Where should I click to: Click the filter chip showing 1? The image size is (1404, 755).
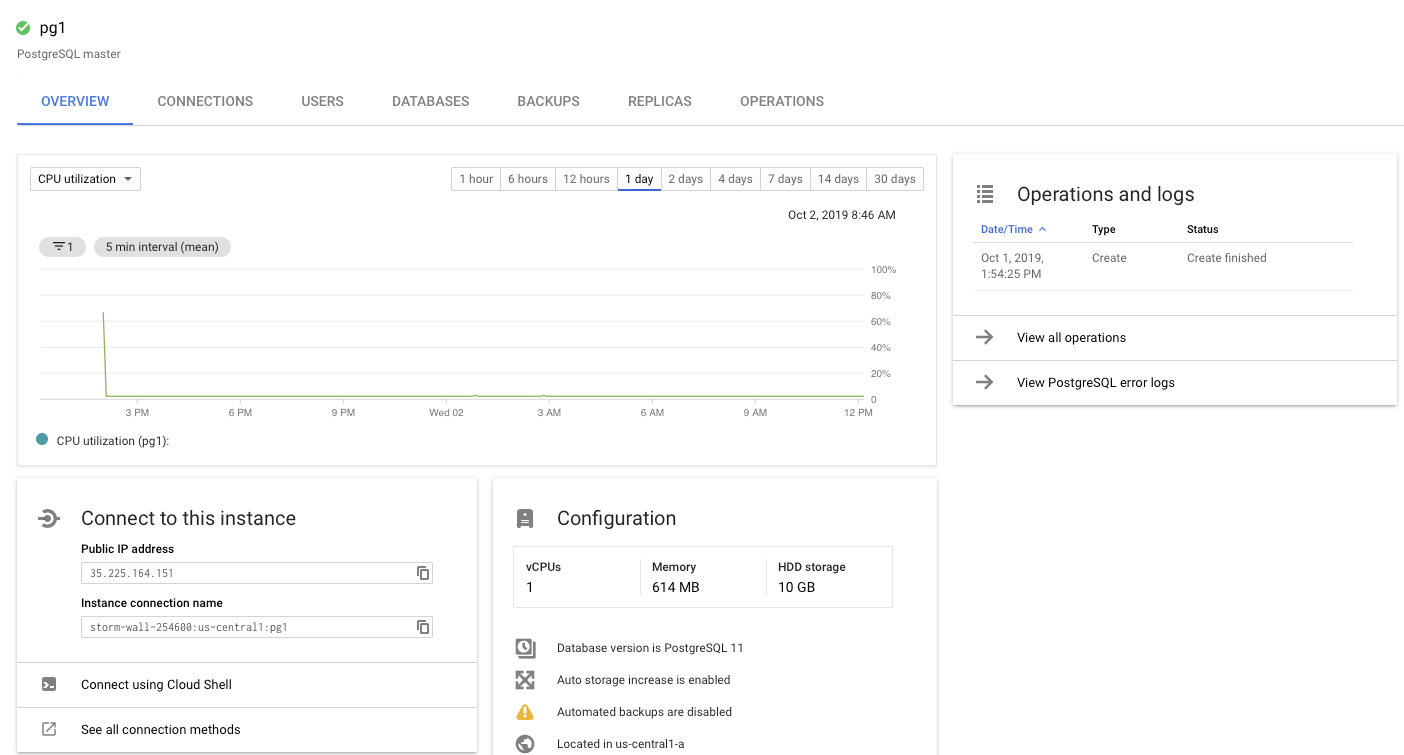(x=63, y=247)
